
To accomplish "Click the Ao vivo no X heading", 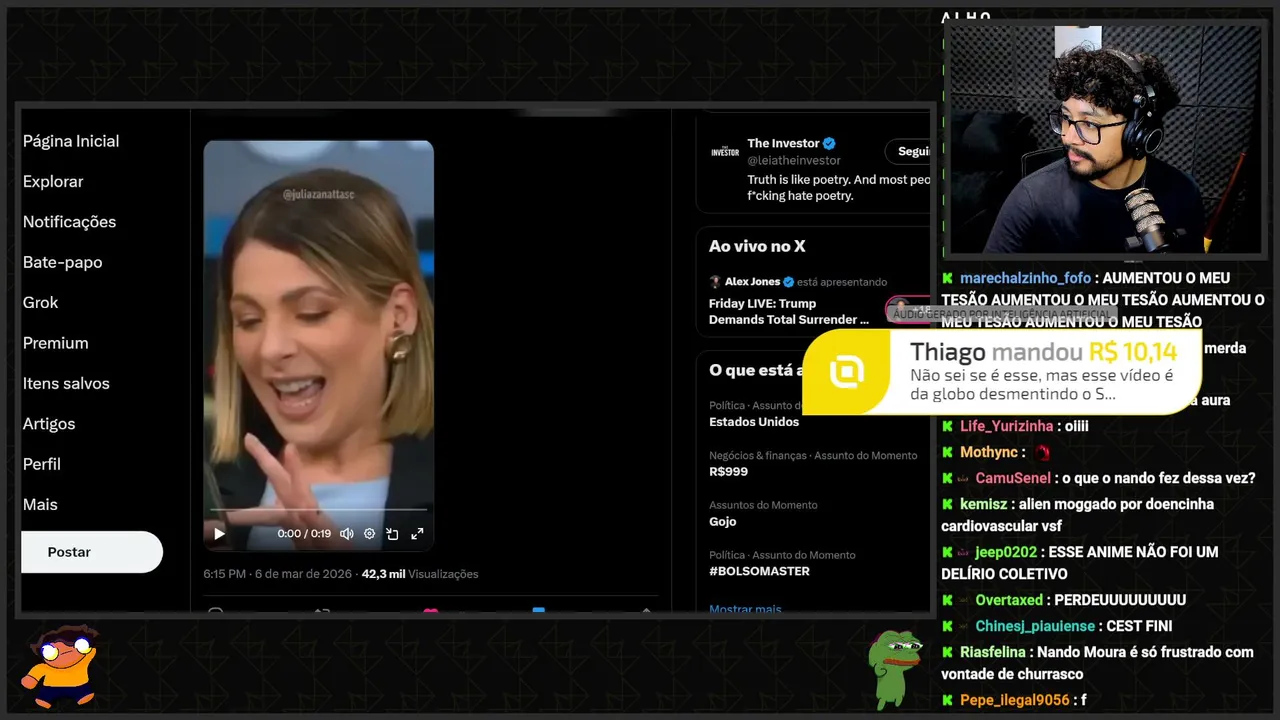I will point(757,246).
